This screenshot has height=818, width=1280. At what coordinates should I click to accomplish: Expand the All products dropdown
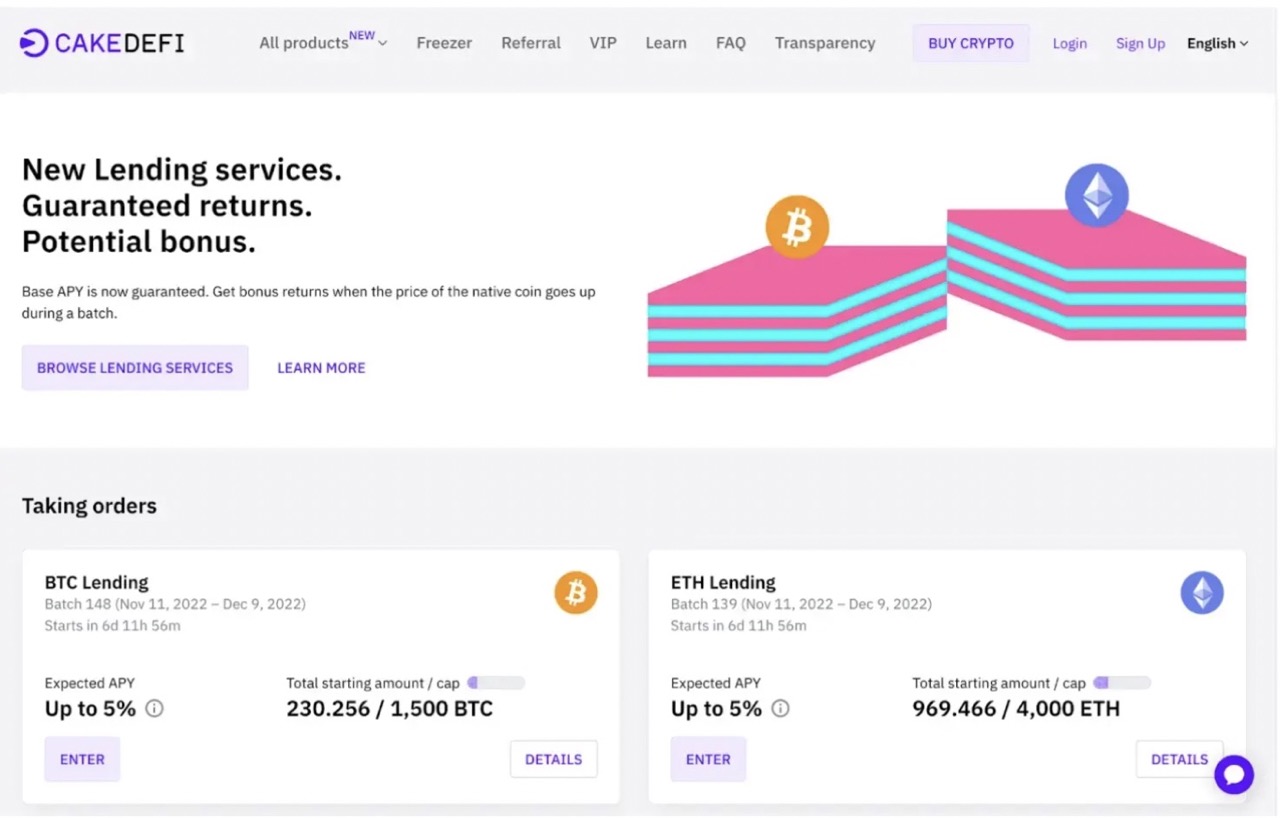(x=323, y=43)
